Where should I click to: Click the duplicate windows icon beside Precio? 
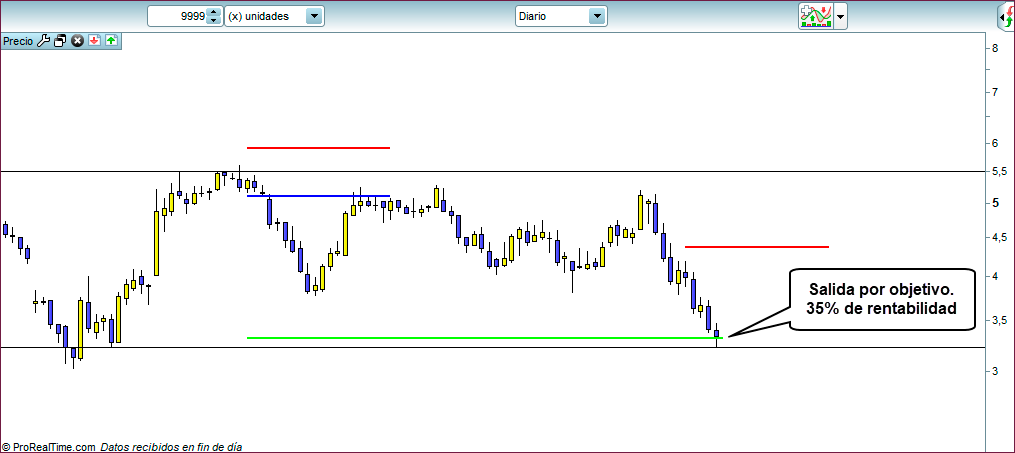60,41
